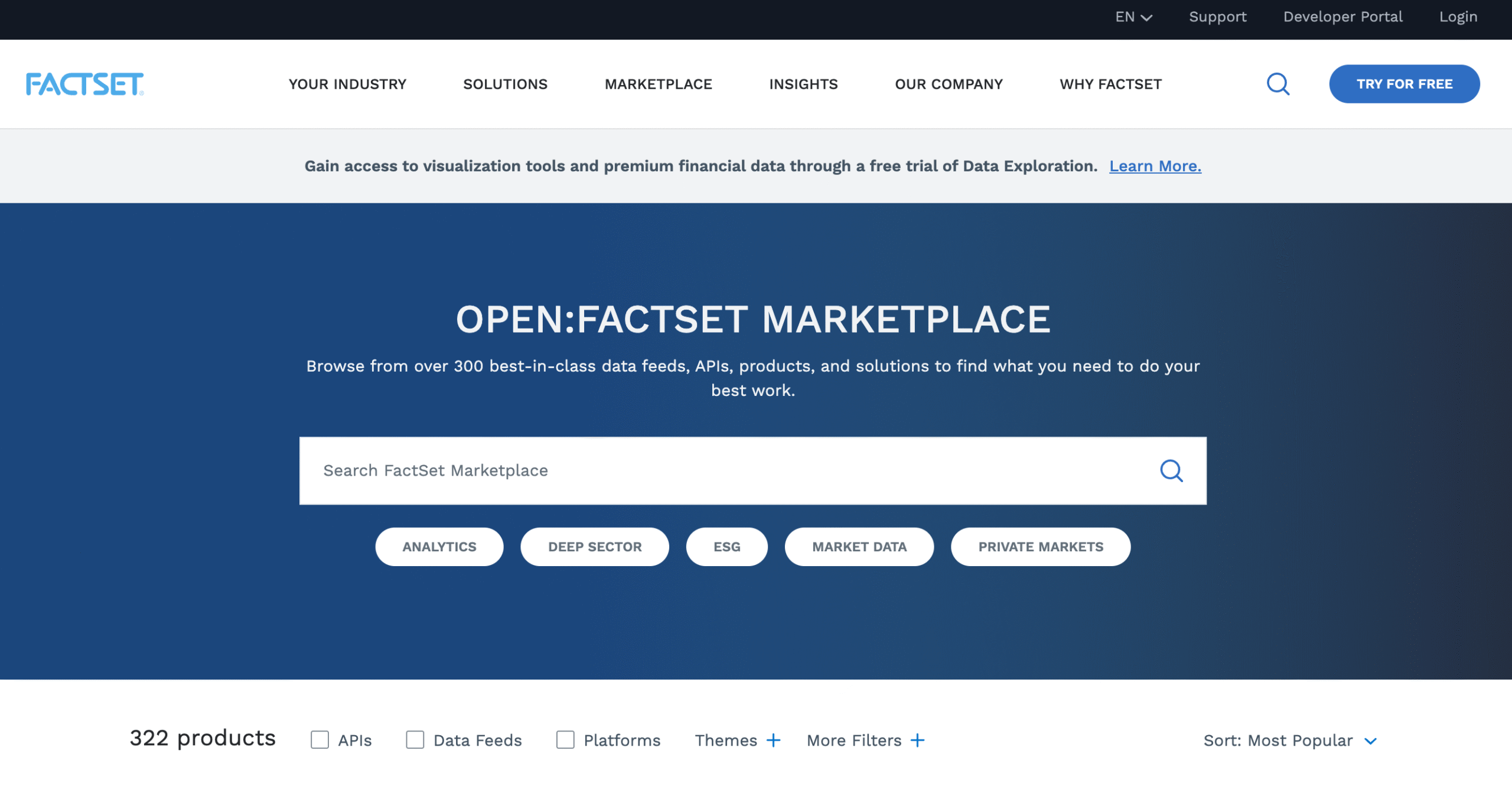Open the EN language dropdown
The width and height of the screenshot is (1512, 793).
tap(1133, 17)
